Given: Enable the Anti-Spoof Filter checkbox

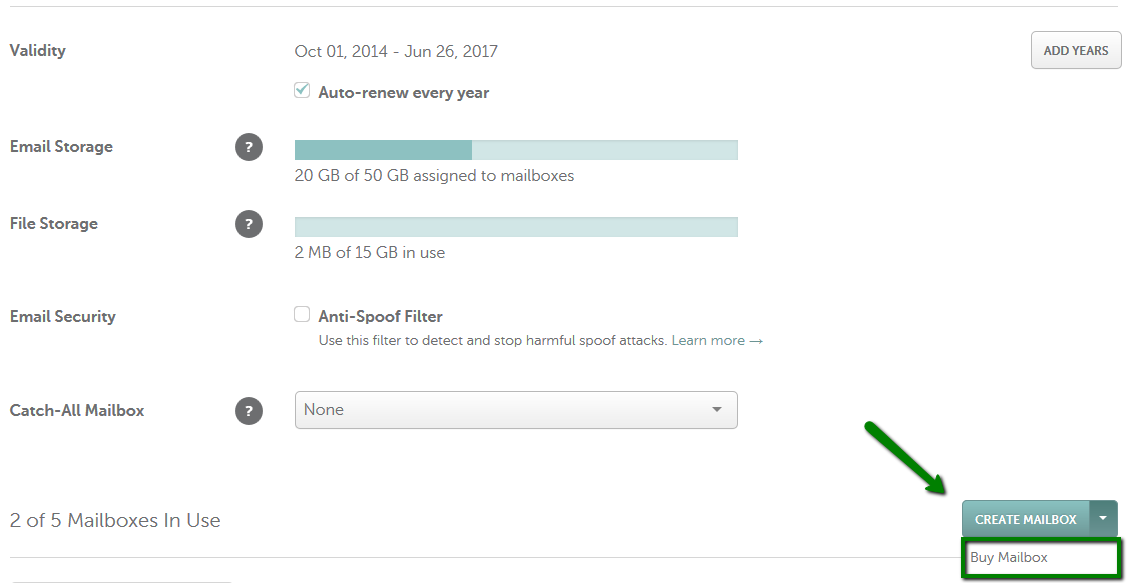Looking at the screenshot, I should 302,315.
